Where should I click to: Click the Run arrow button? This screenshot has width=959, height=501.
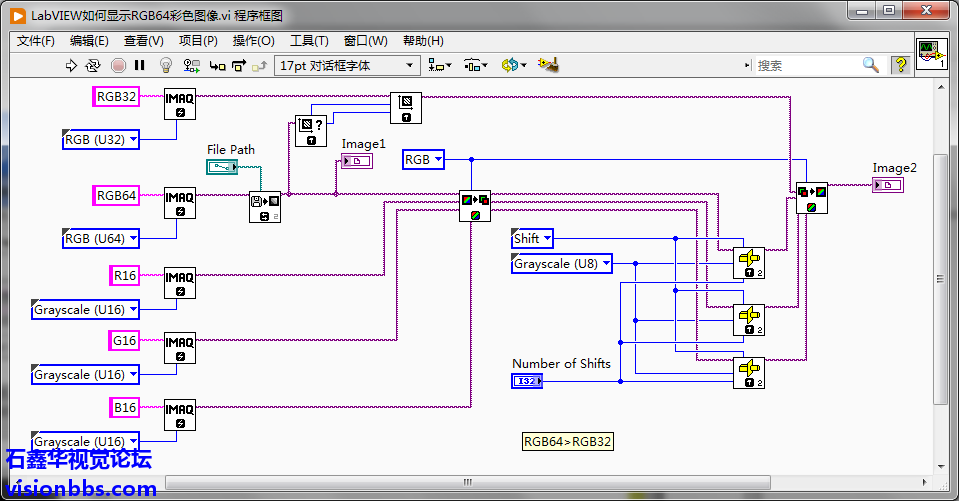coord(71,65)
